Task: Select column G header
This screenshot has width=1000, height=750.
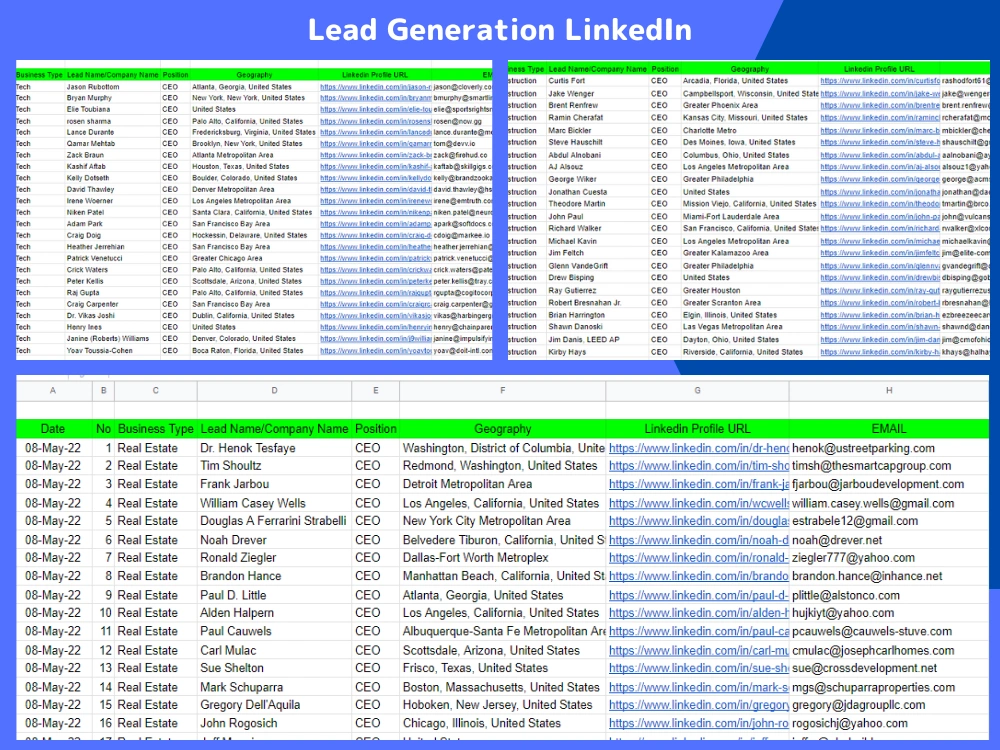Action: (697, 390)
